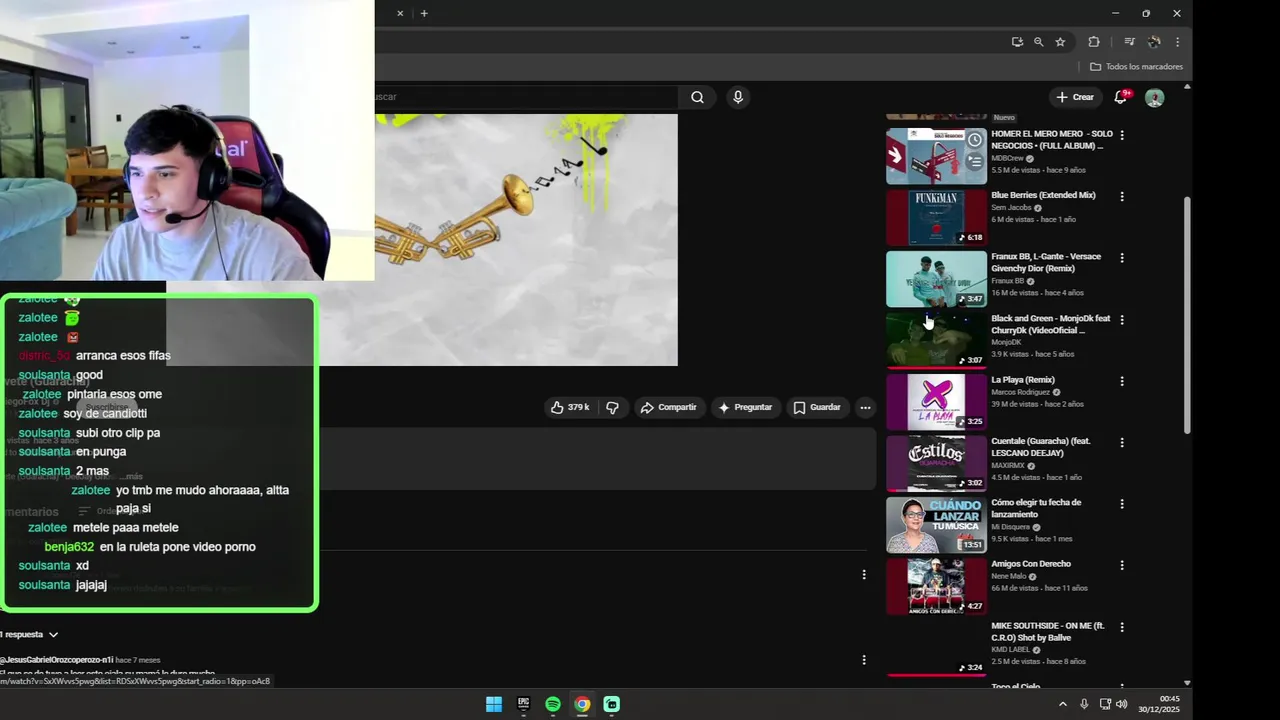Click Black and Green - MonjoDk title
Screen dimensions: 1280x720
coord(1050,324)
